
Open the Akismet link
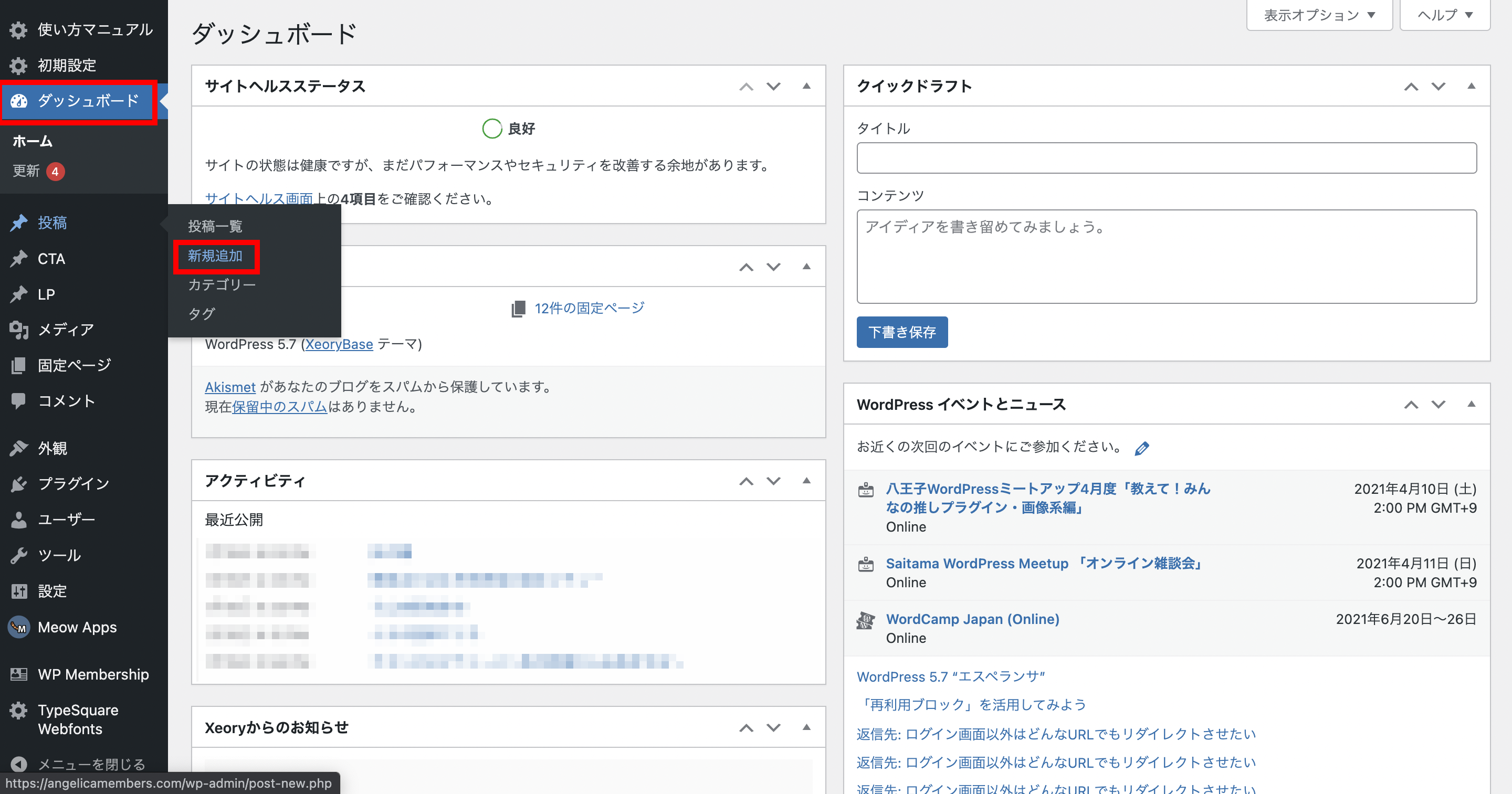[x=230, y=387]
